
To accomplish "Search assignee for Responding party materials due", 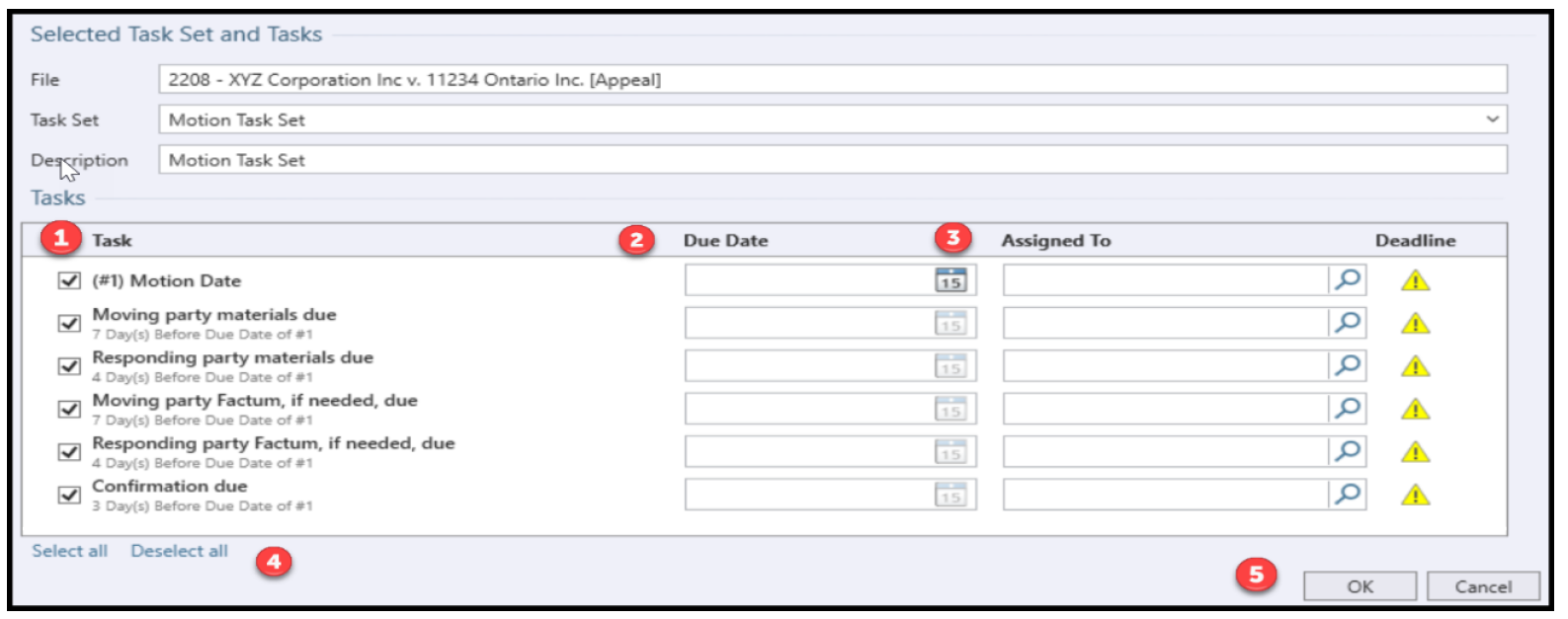I will (1348, 366).
